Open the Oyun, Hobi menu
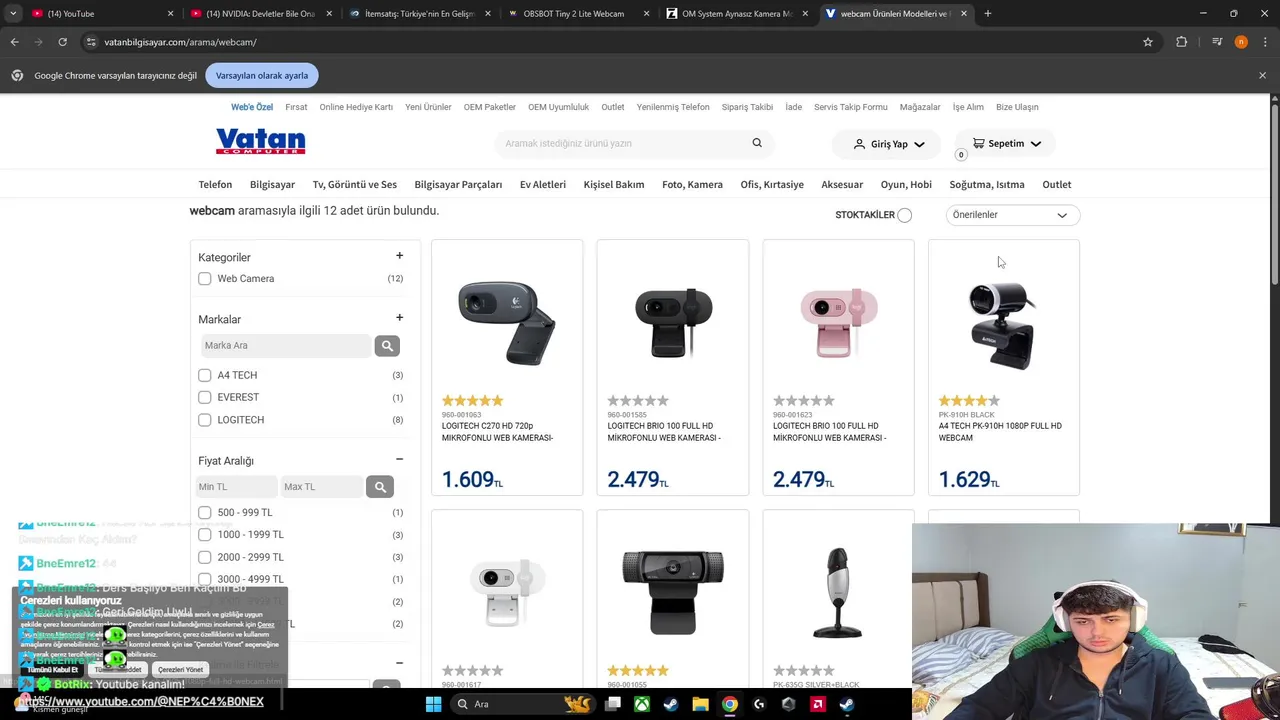1280x720 pixels. tap(906, 184)
